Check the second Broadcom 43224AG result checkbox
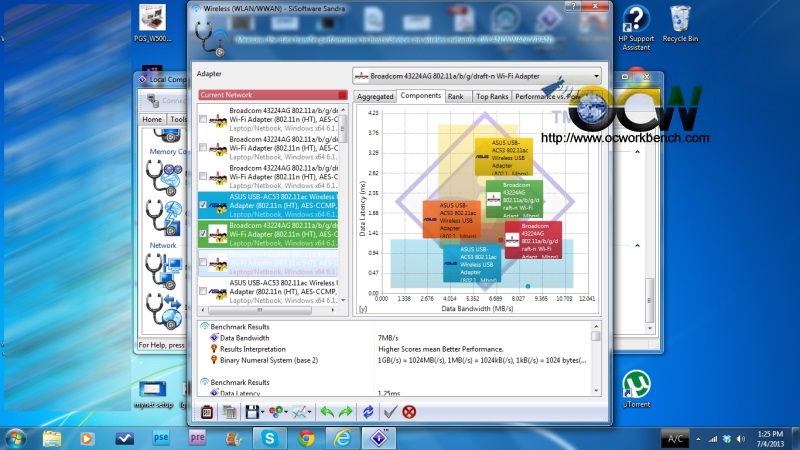The height and width of the screenshot is (450, 800). tap(203, 147)
